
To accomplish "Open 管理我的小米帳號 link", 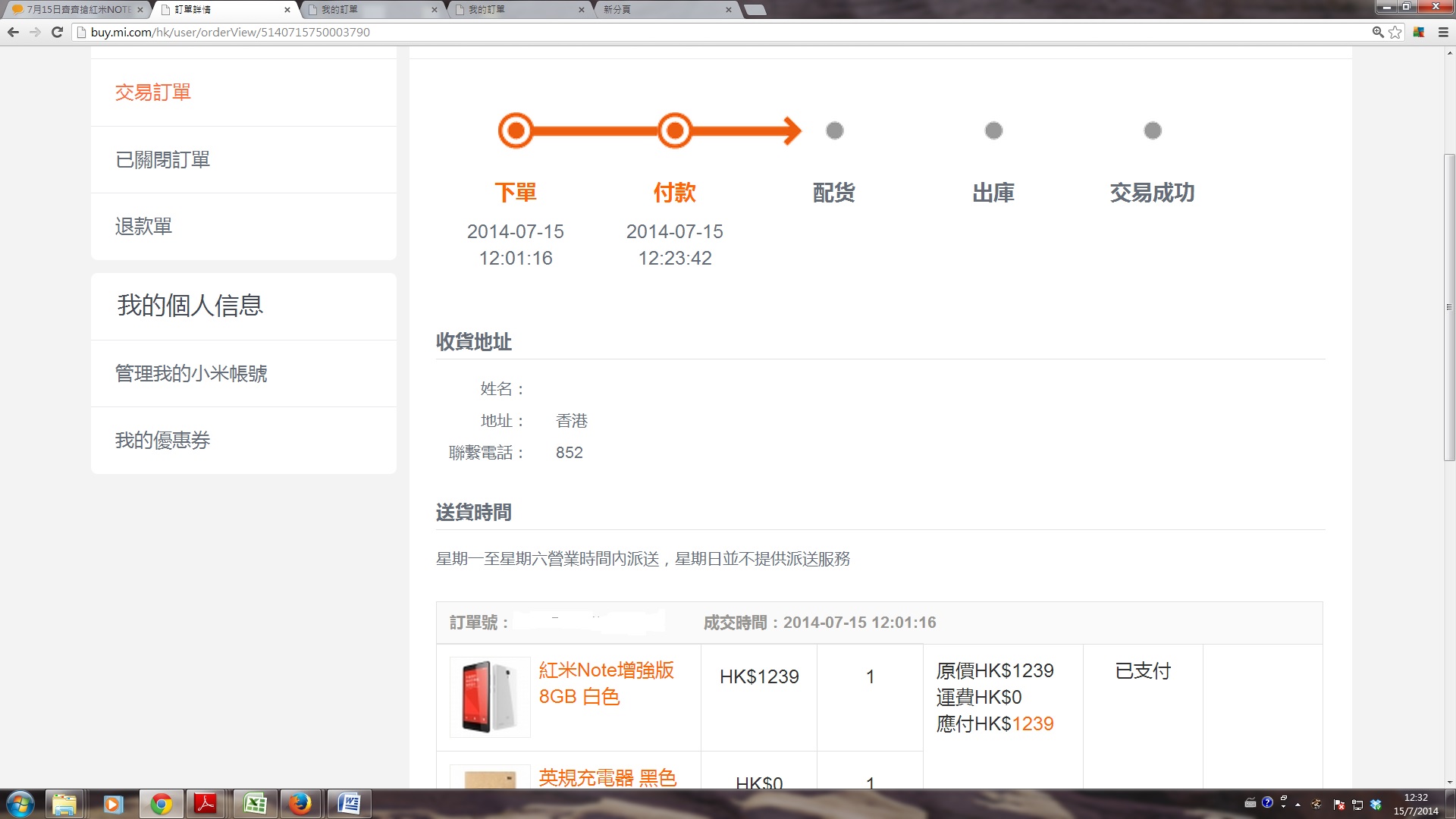I will point(191,373).
